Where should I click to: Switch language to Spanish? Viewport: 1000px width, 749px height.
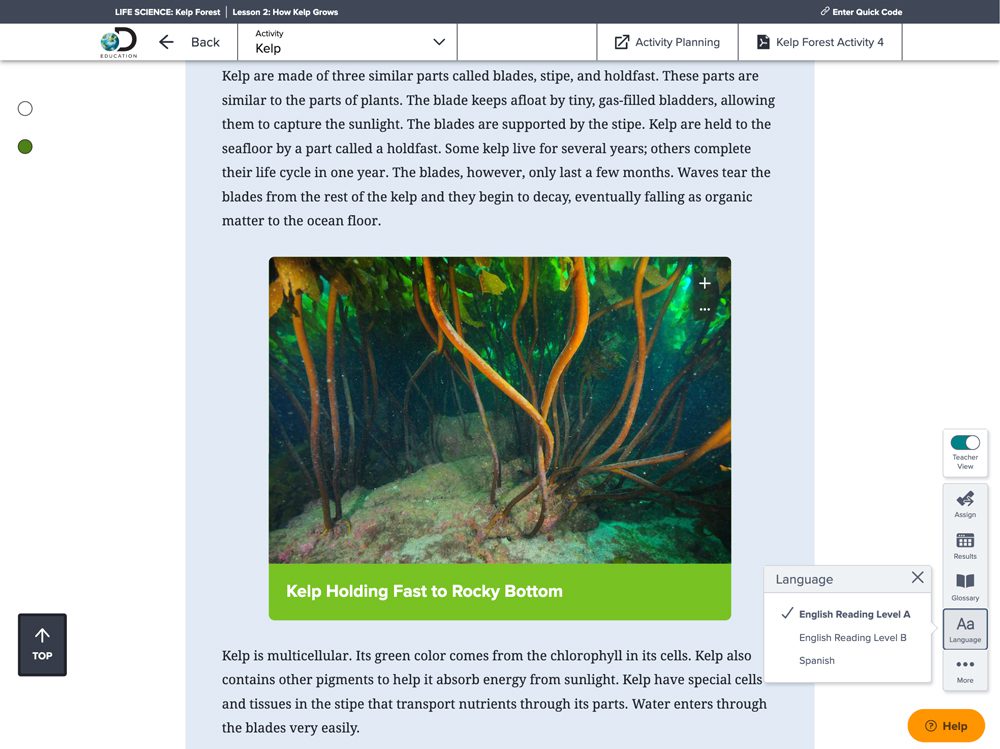click(816, 661)
